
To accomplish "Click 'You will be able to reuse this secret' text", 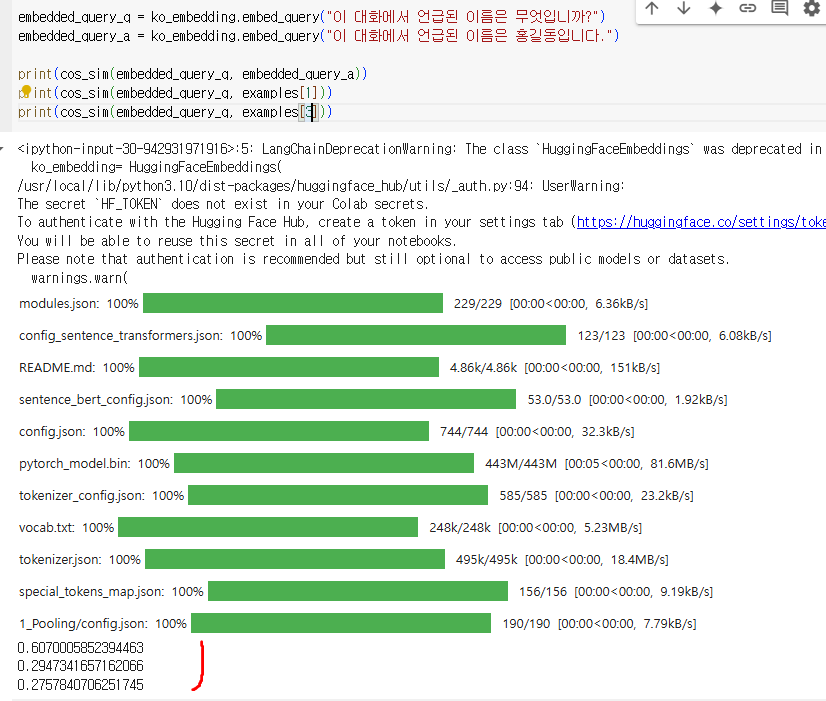I will 237,241.
